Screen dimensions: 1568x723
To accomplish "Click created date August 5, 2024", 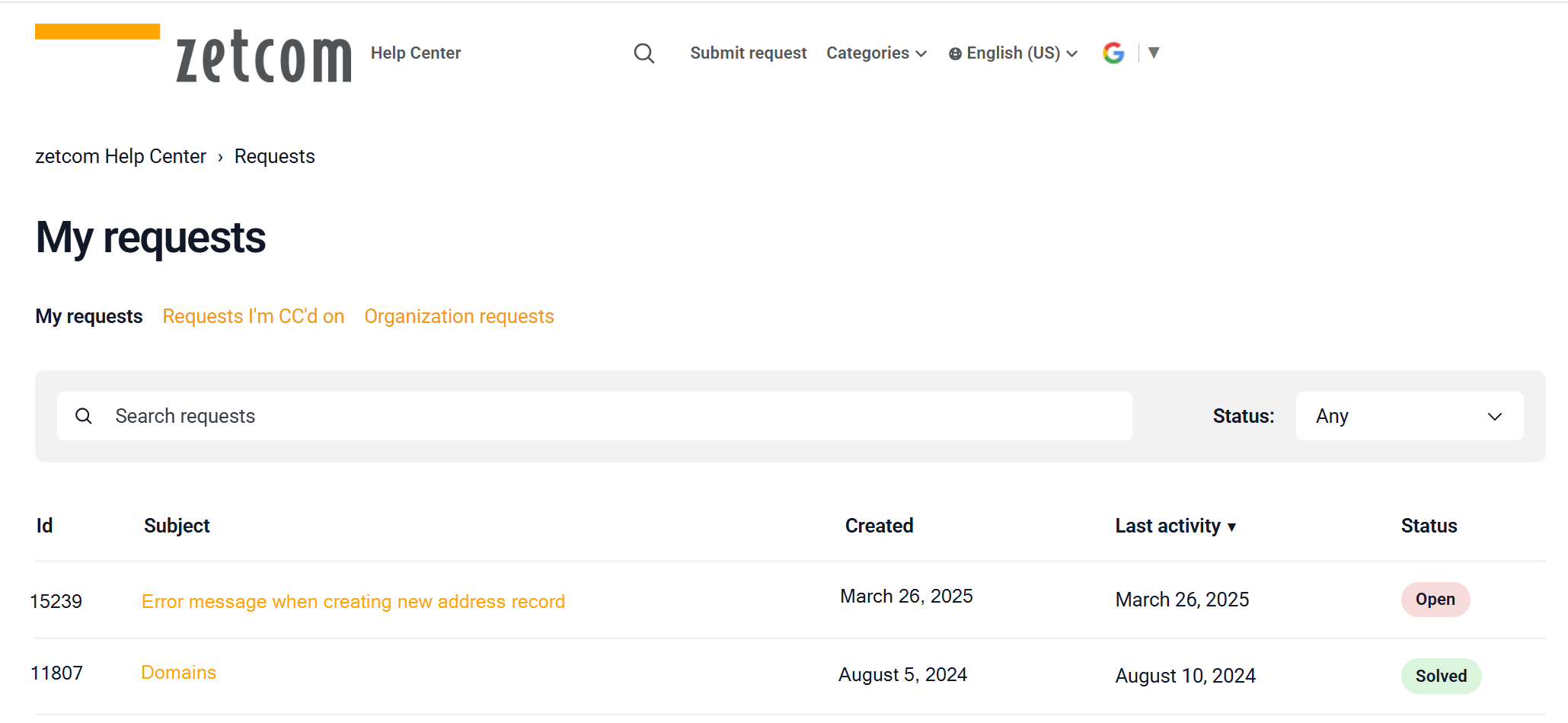I will (x=902, y=675).
